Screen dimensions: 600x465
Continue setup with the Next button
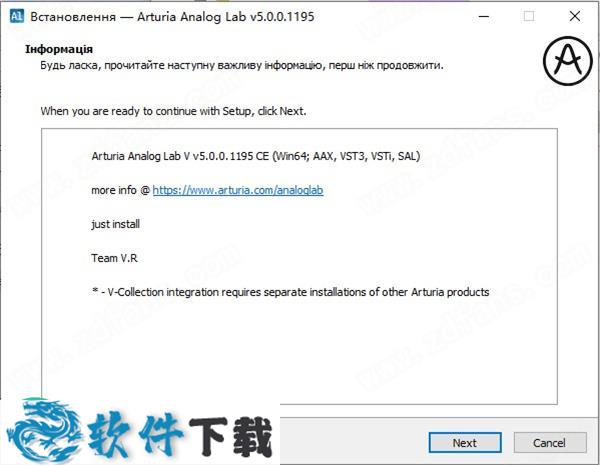click(x=465, y=443)
